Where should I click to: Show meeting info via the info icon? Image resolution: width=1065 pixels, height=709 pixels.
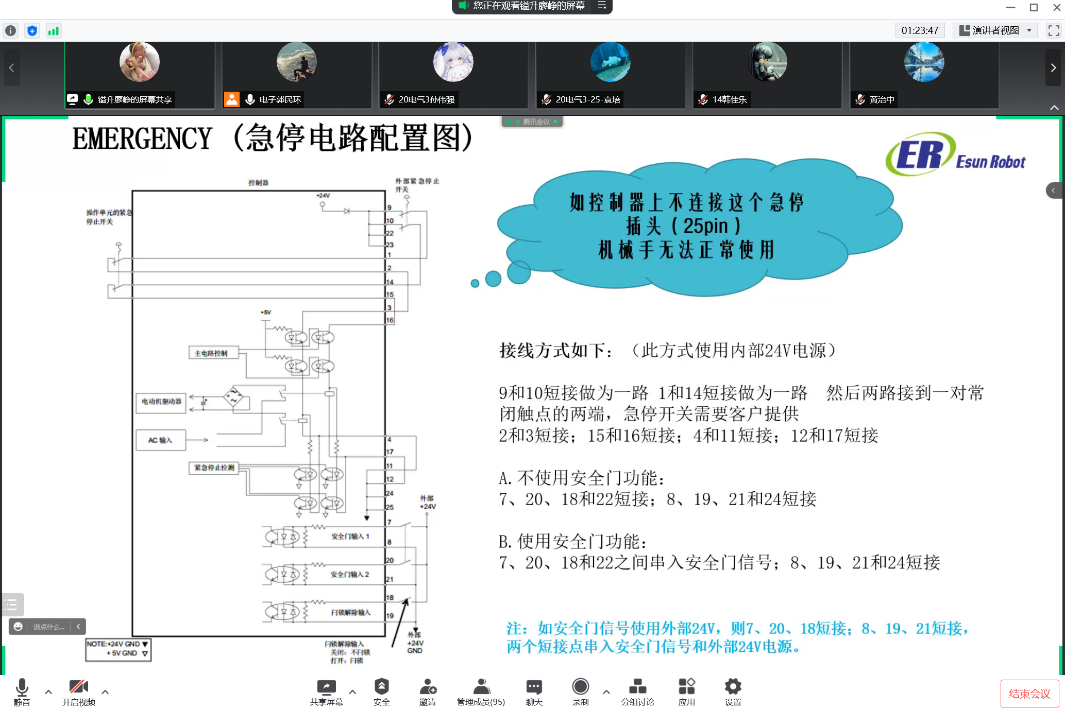pos(11,31)
